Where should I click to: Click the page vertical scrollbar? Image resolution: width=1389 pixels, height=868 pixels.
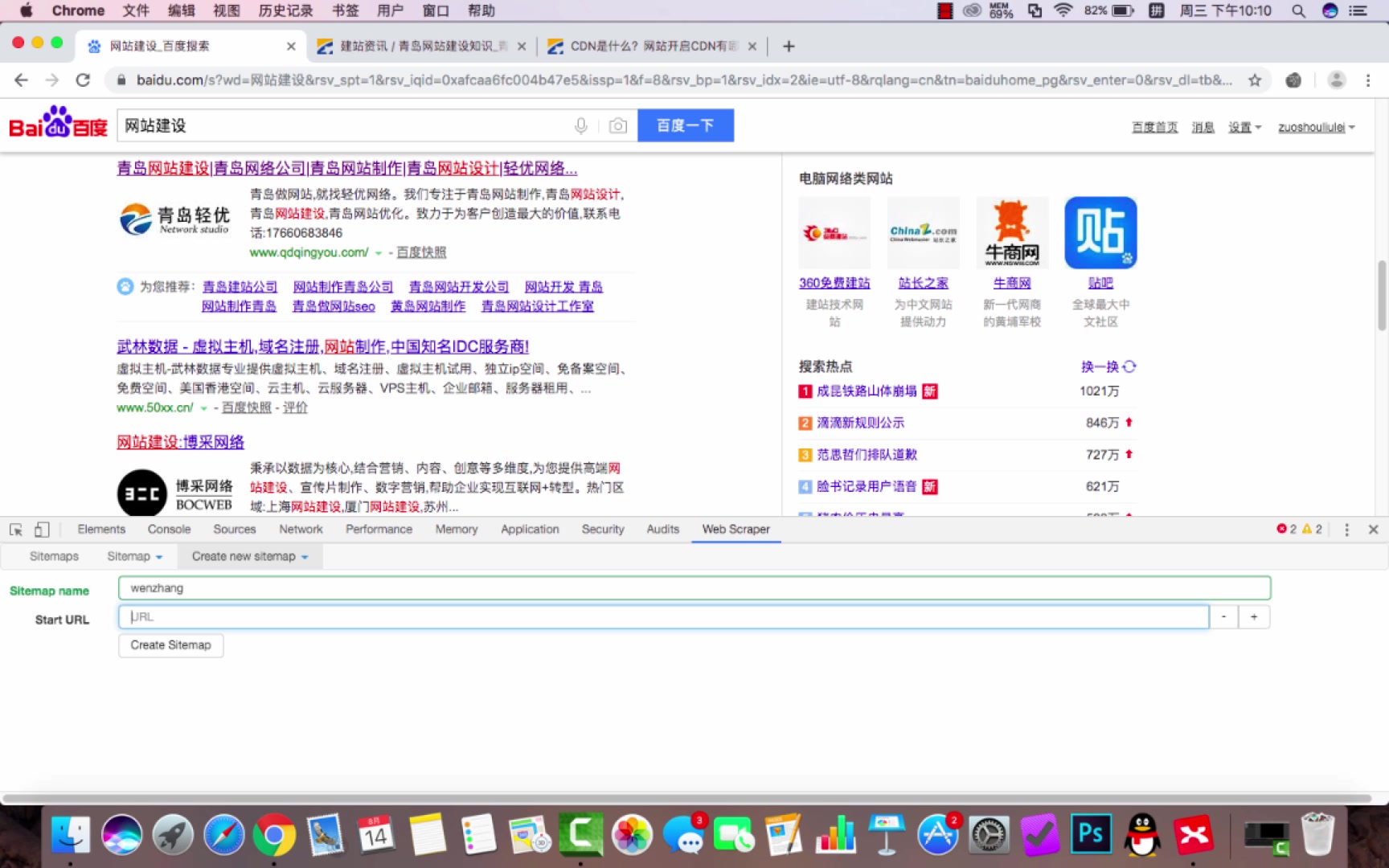click(1382, 294)
